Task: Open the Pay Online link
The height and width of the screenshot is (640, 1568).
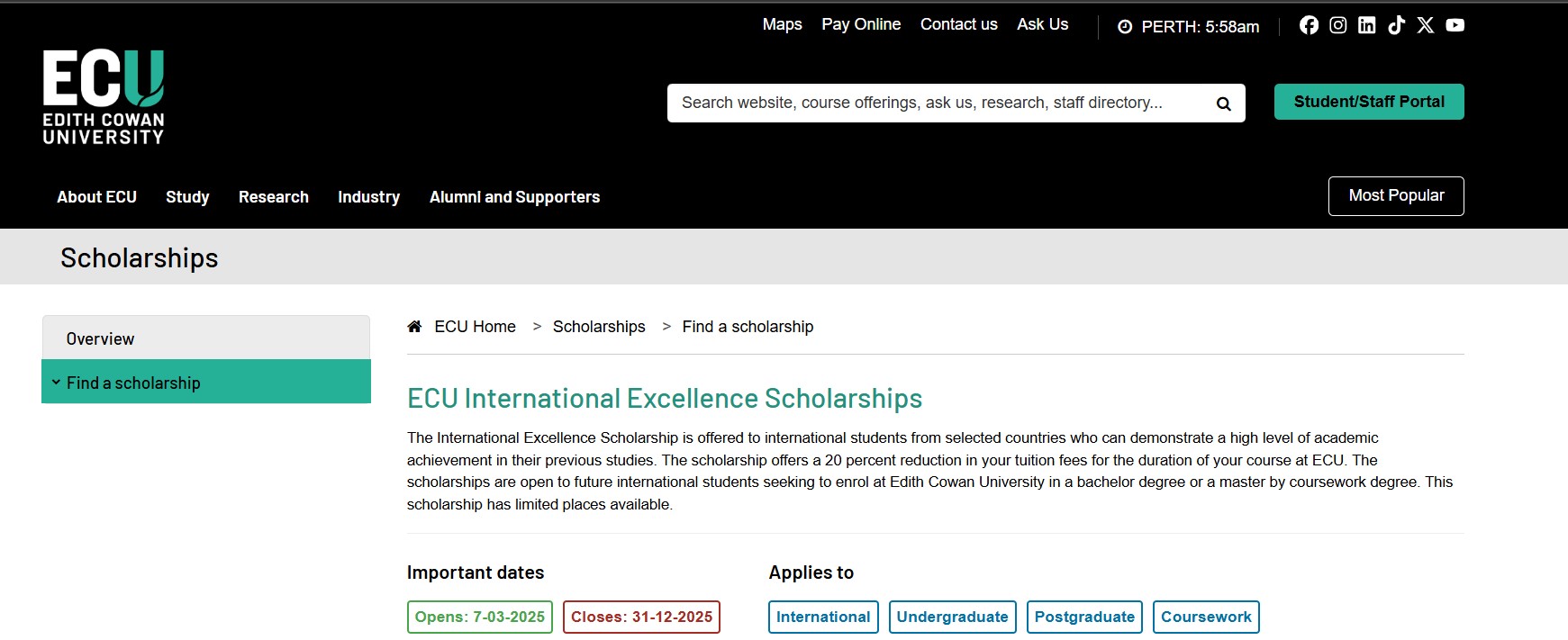Action: 861,24
